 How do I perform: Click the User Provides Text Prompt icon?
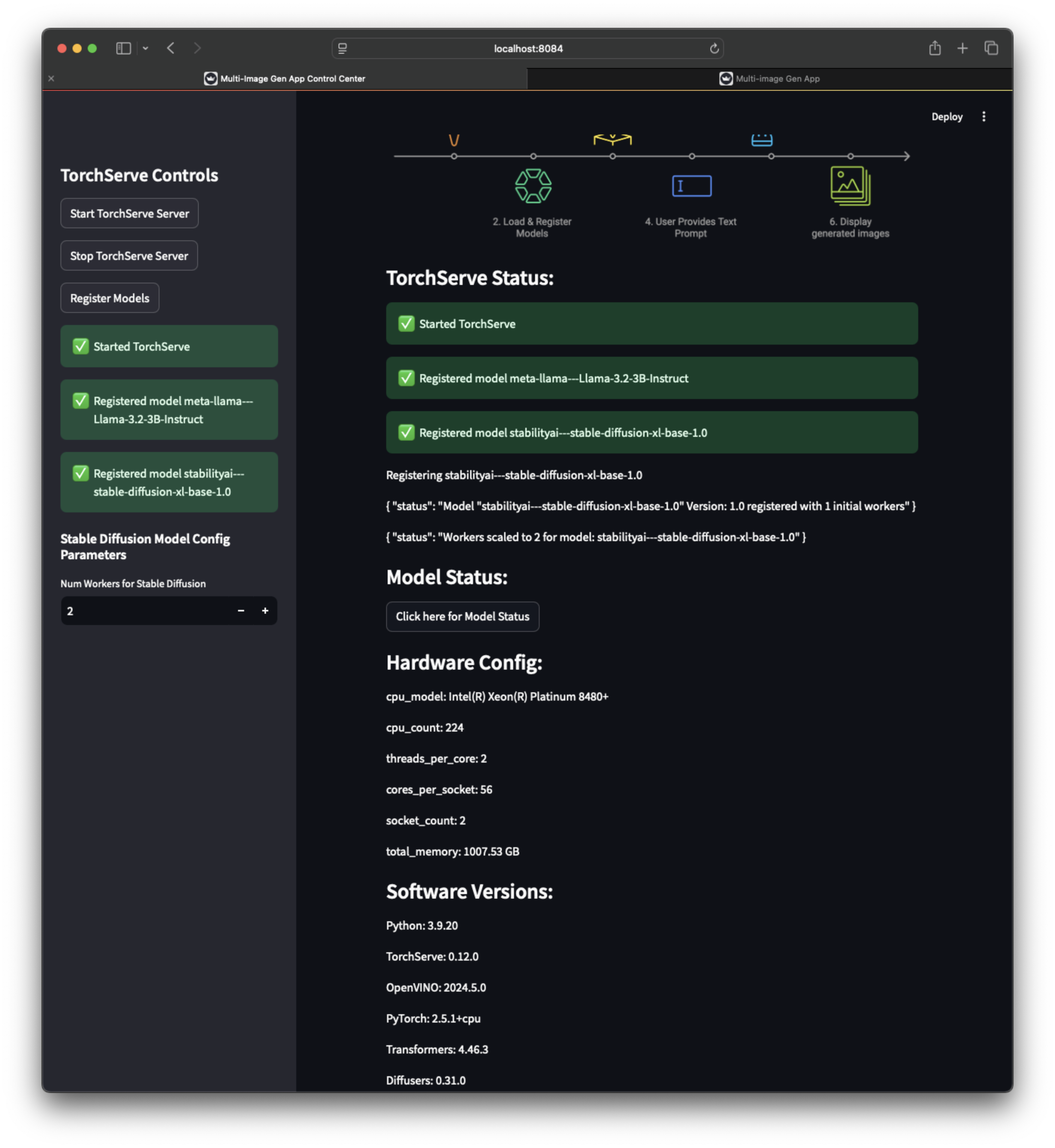click(x=691, y=186)
